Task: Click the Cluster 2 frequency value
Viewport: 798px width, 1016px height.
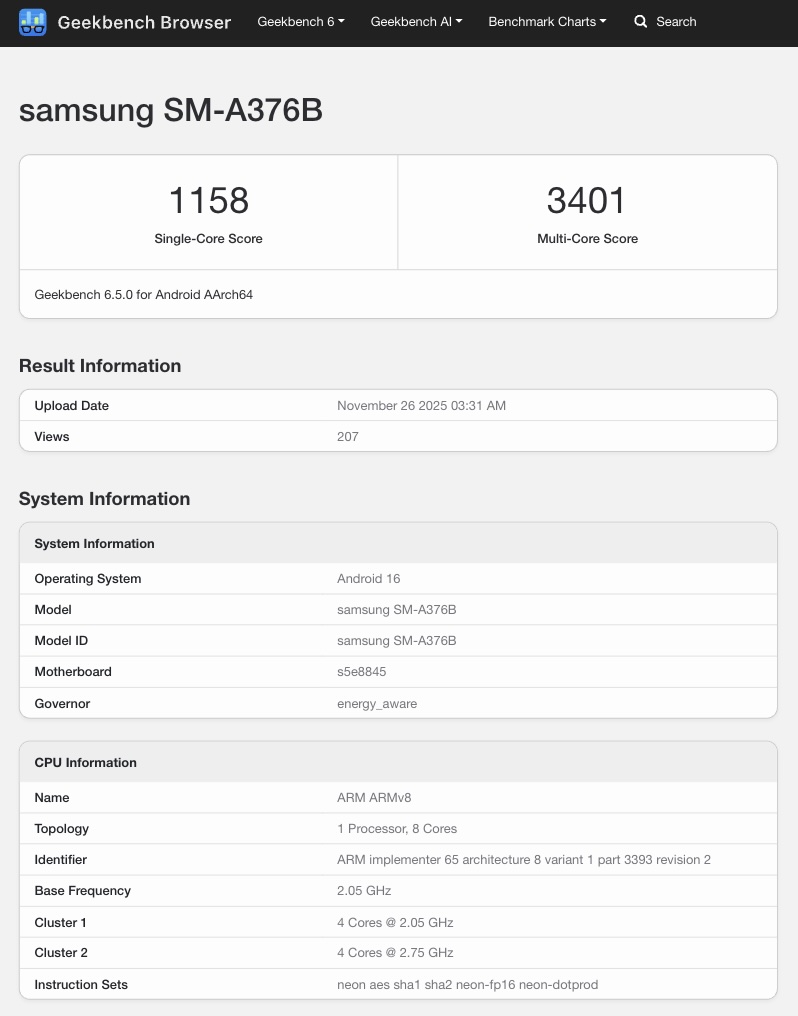Action: coord(395,953)
